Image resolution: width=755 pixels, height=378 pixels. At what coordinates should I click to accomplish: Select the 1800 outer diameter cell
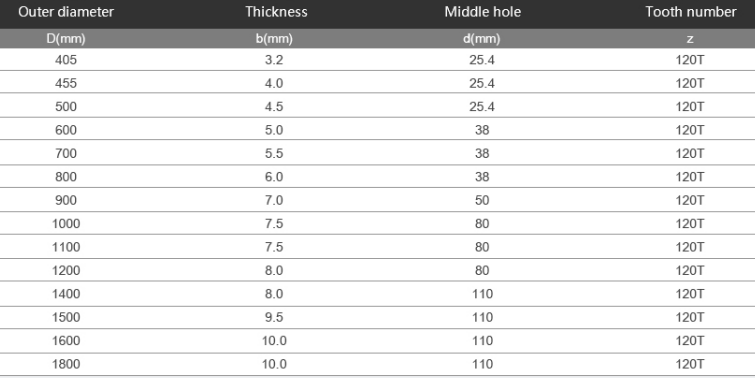point(66,364)
